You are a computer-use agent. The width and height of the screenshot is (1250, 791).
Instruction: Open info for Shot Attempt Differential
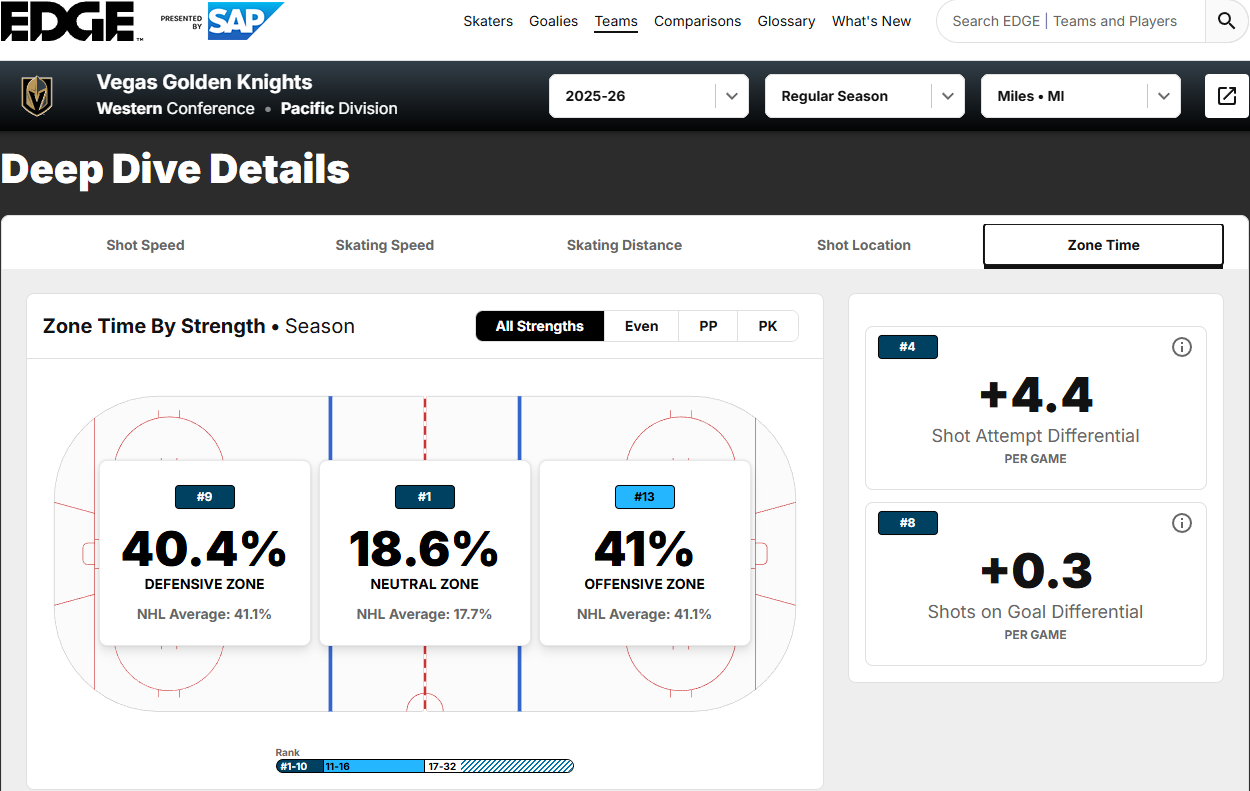pos(1182,347)
